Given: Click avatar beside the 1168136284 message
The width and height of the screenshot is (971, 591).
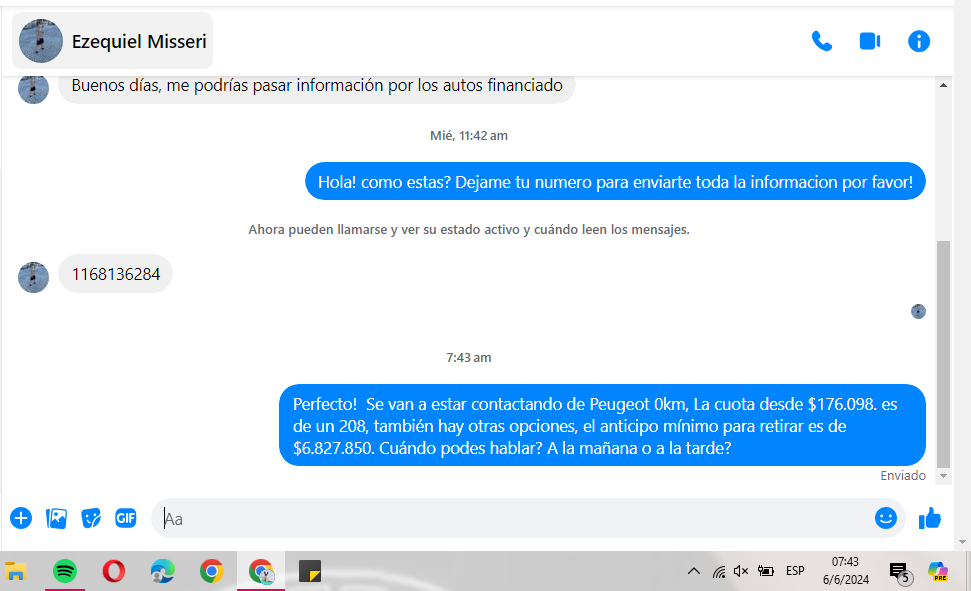Looking at the screenshot, I should tap(33, 277).
